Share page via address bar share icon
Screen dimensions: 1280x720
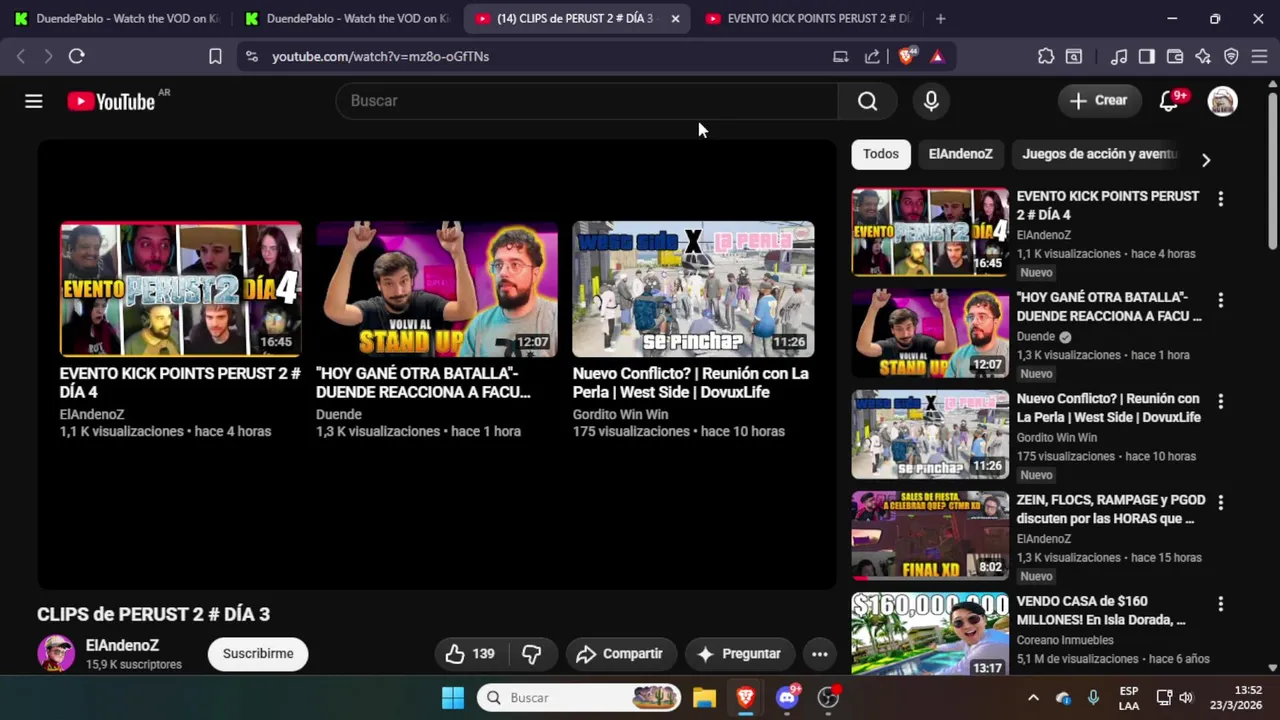pos(872,57)
